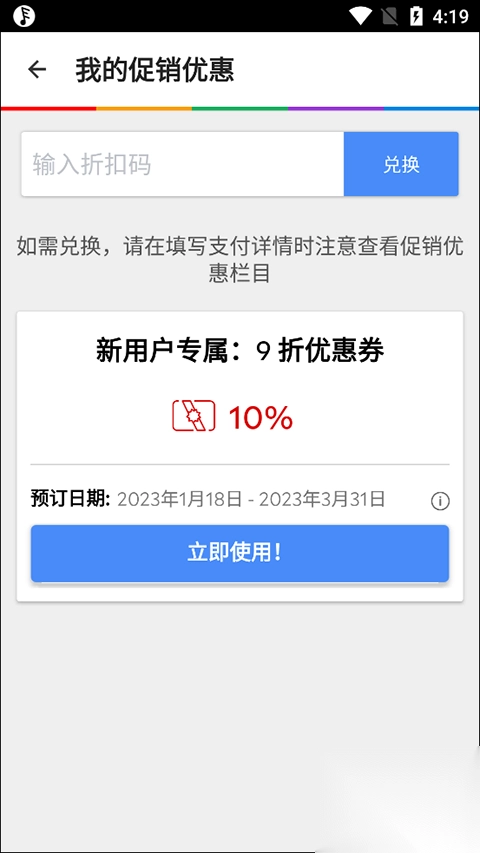Tap the 新用户专属：9 折优惠券 heading
480x853 pixels.
coord(240,351)
